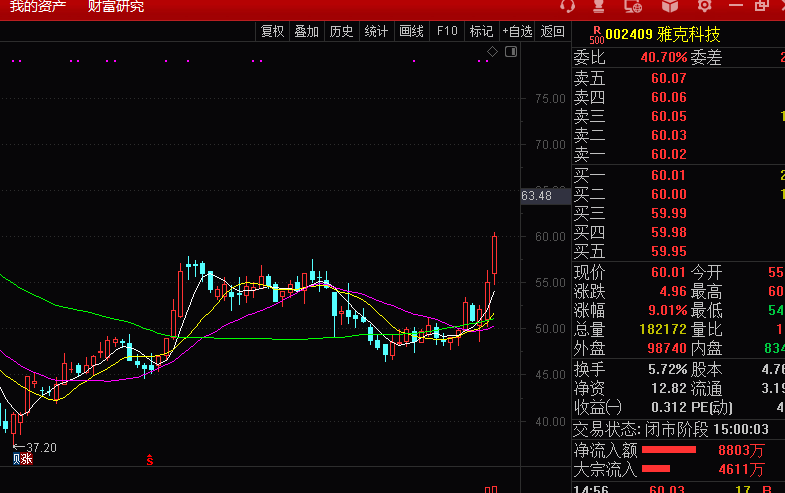This screenshot has height=493, width=785.
Task: Click the stock title 002409 雅克科技
Action: pyautogui.click(x=663, y=35)
